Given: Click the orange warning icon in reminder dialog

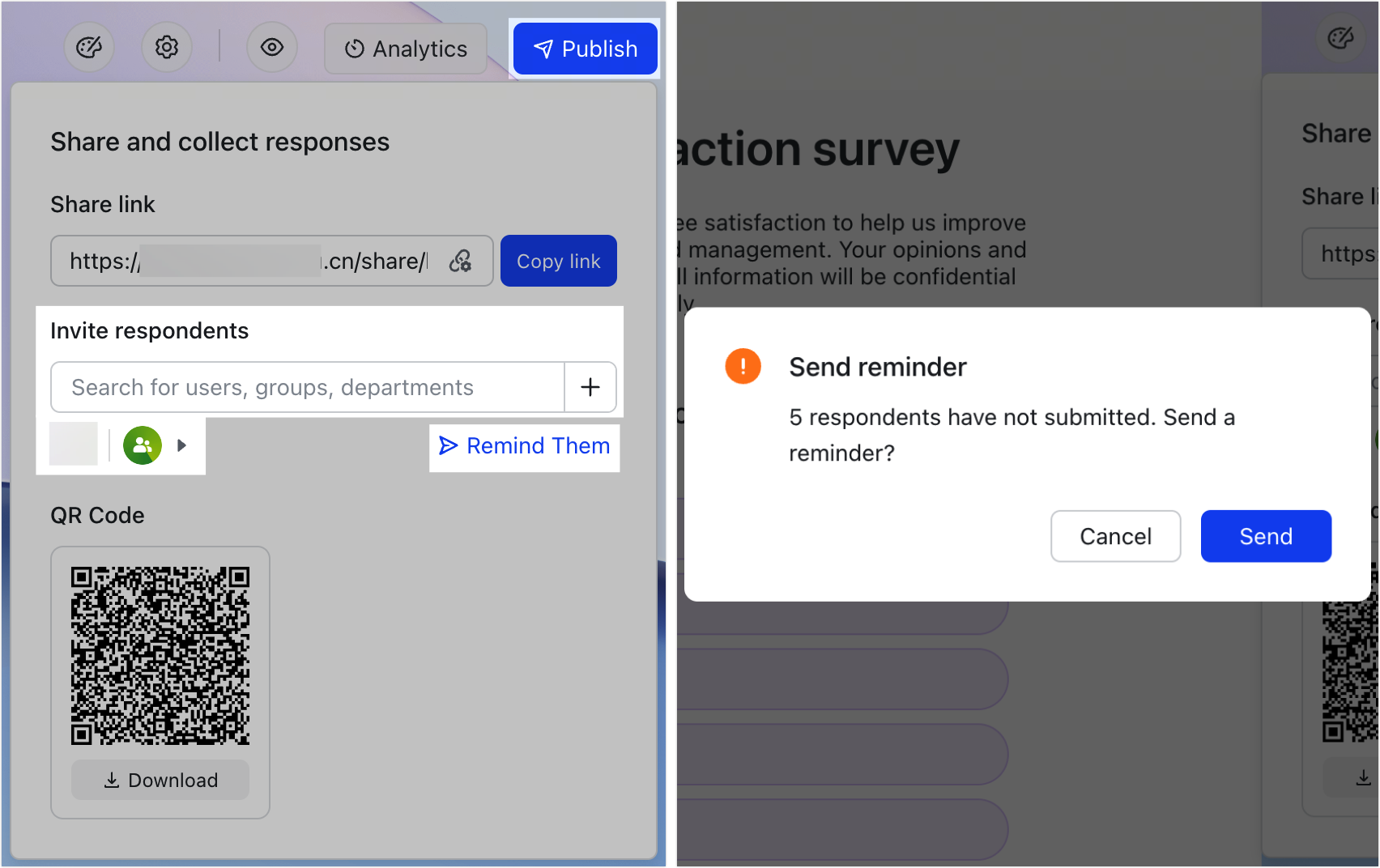Looking at the screenshot, I should tap(743, 366).
